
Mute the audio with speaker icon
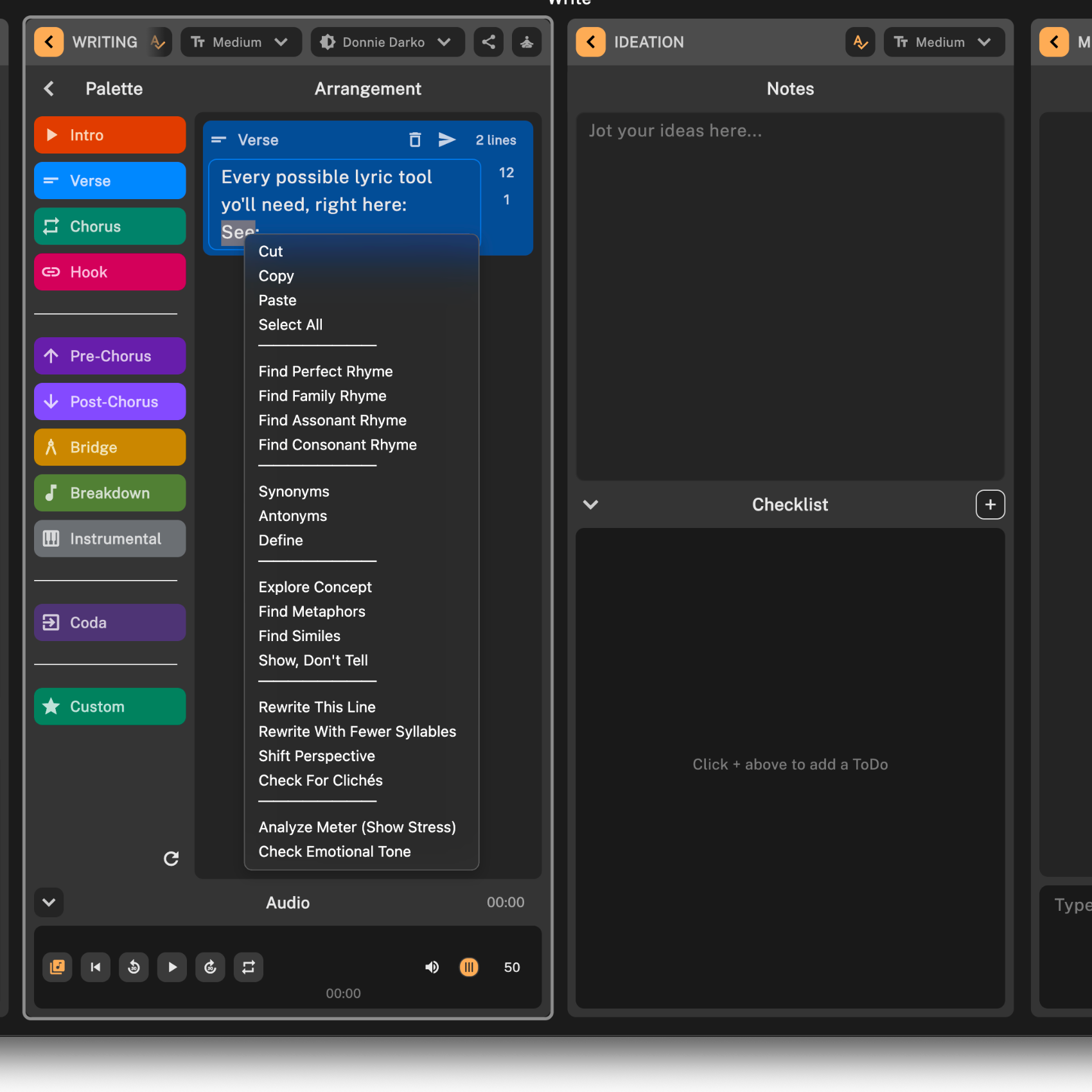point(432,967)
